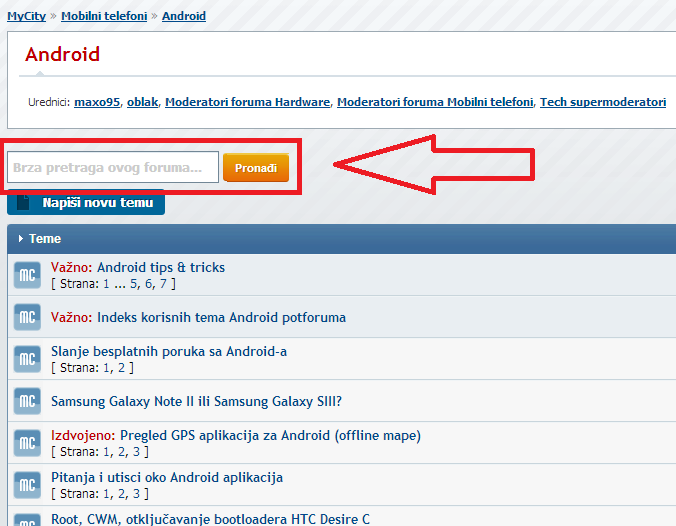Open Moderatori foruma Hardware group
Image resolution: width=676 pixels, height=526 pixels.
[247, 102]
